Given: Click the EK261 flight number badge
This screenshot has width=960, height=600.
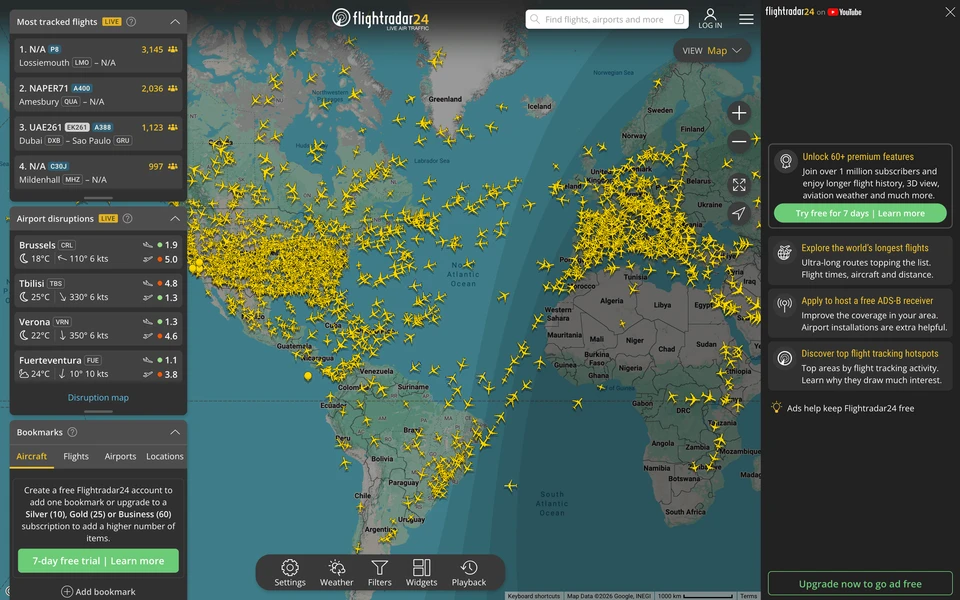Looking at the screenshot, I should (x=77, y=127).
